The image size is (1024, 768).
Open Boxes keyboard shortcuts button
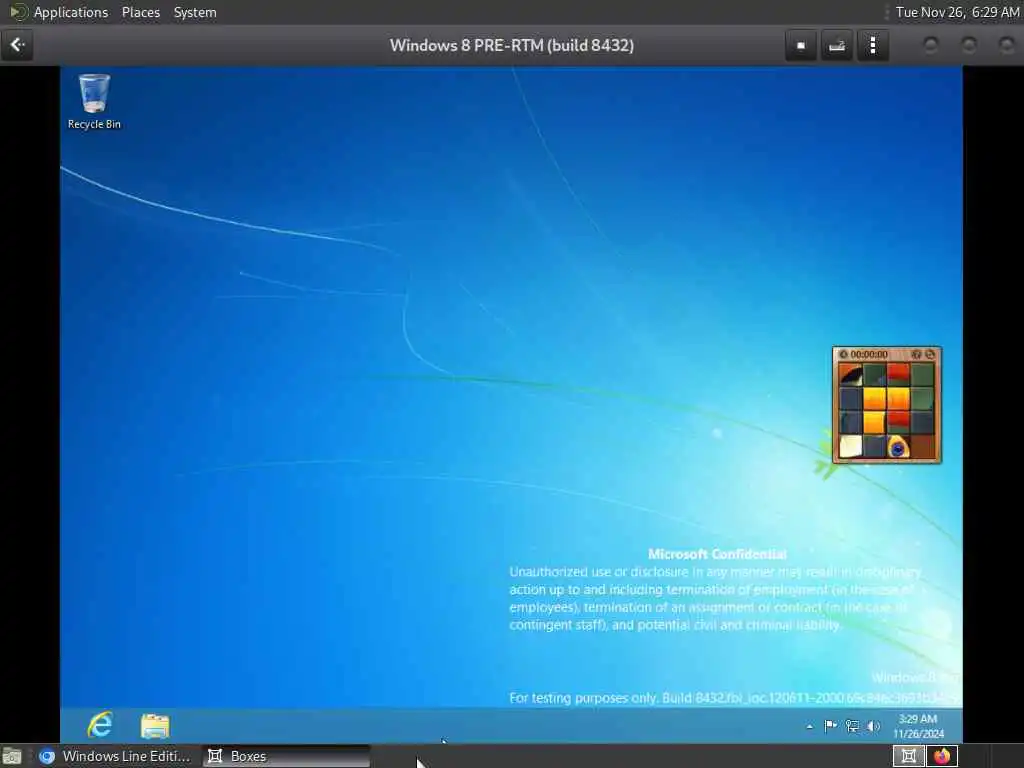coord(837,46)
